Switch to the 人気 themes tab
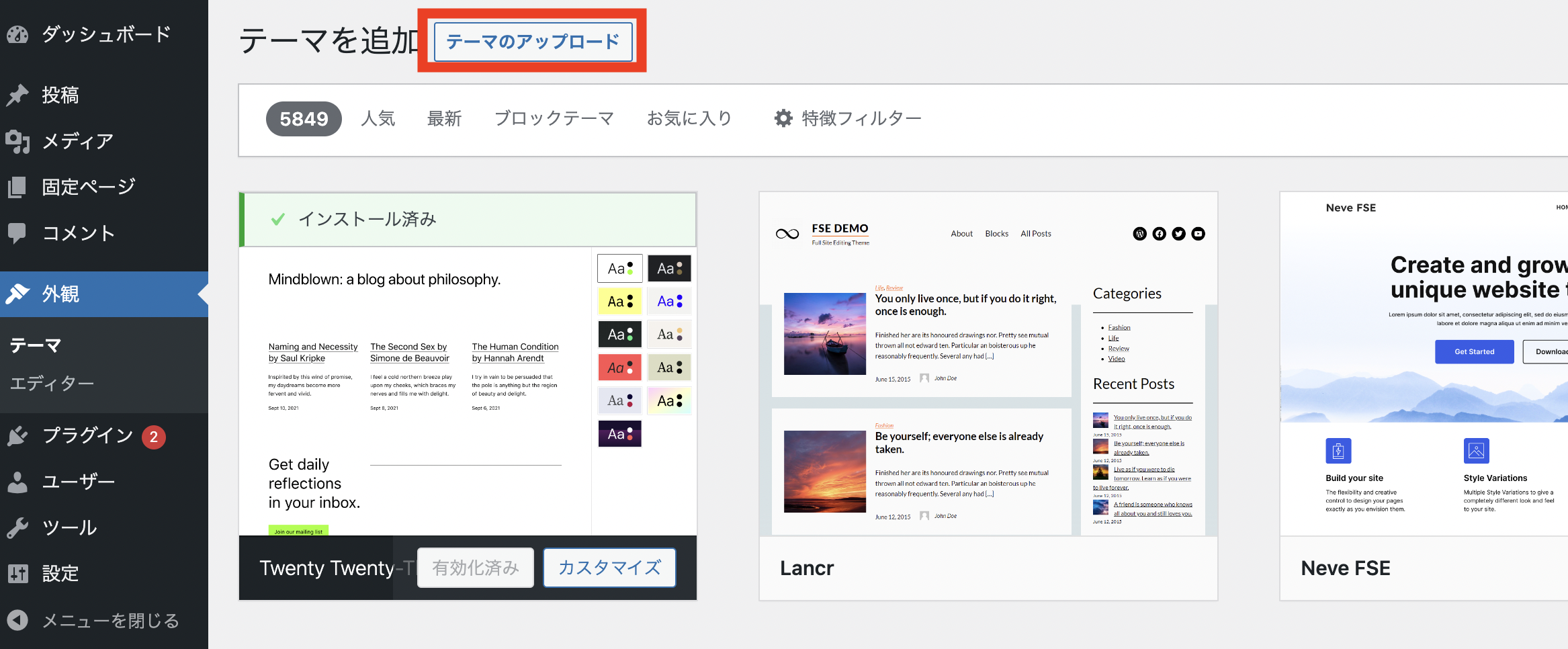The image size is (1568, 649). click(378, 118)
